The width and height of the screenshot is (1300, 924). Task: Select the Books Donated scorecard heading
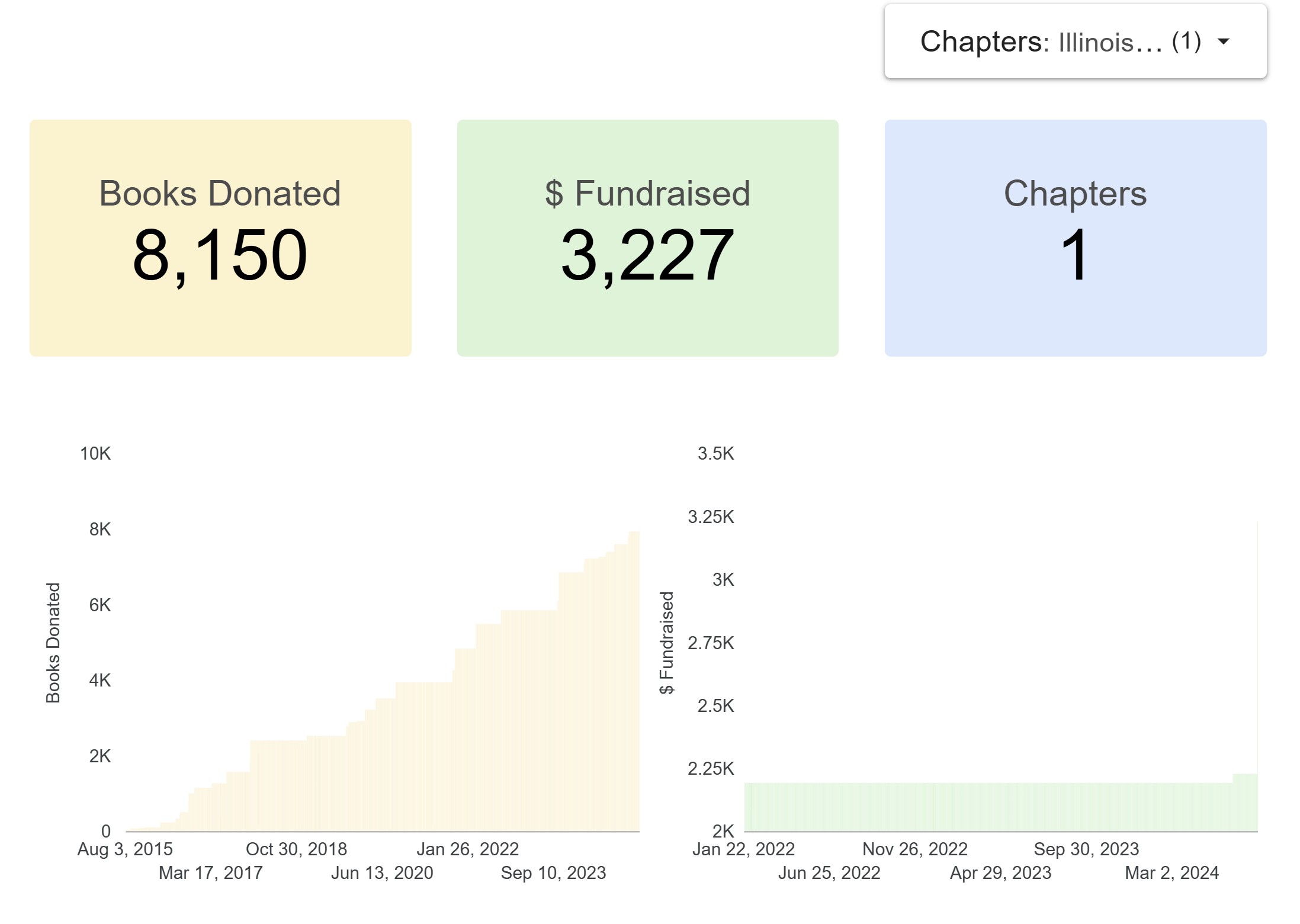[x=220, y=194]
